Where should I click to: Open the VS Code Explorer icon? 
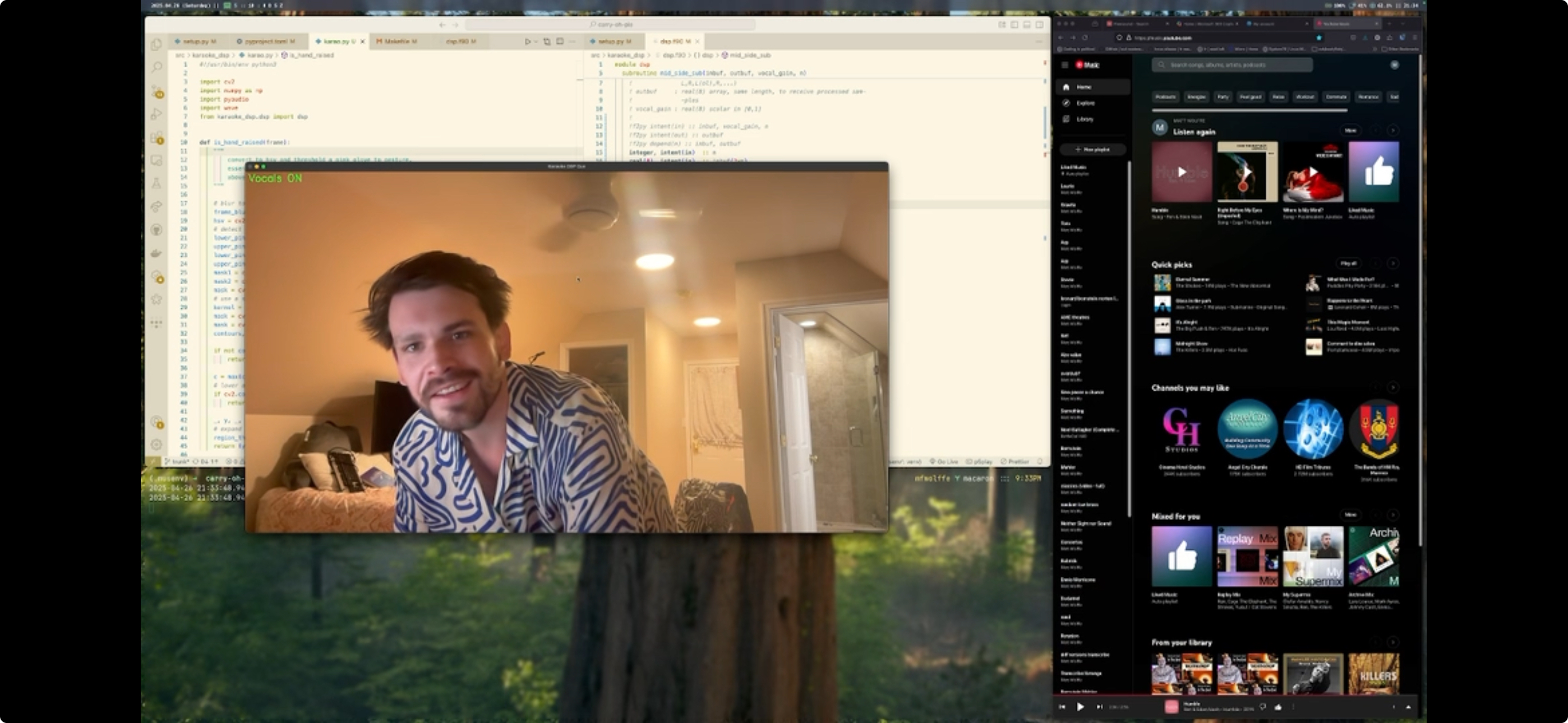tap(156, 44)
